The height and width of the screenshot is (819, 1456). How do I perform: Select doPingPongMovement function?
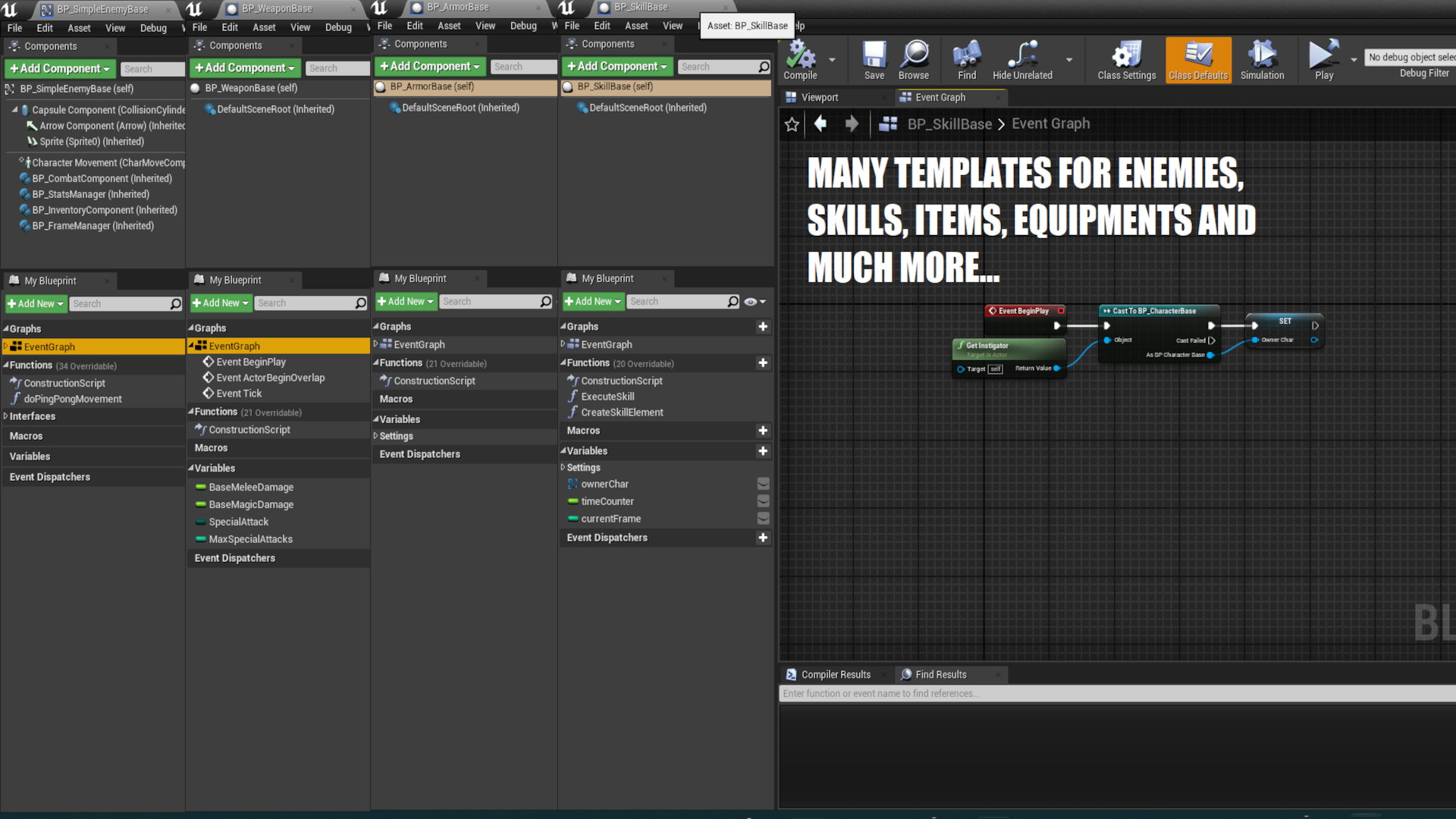(73, 400)
